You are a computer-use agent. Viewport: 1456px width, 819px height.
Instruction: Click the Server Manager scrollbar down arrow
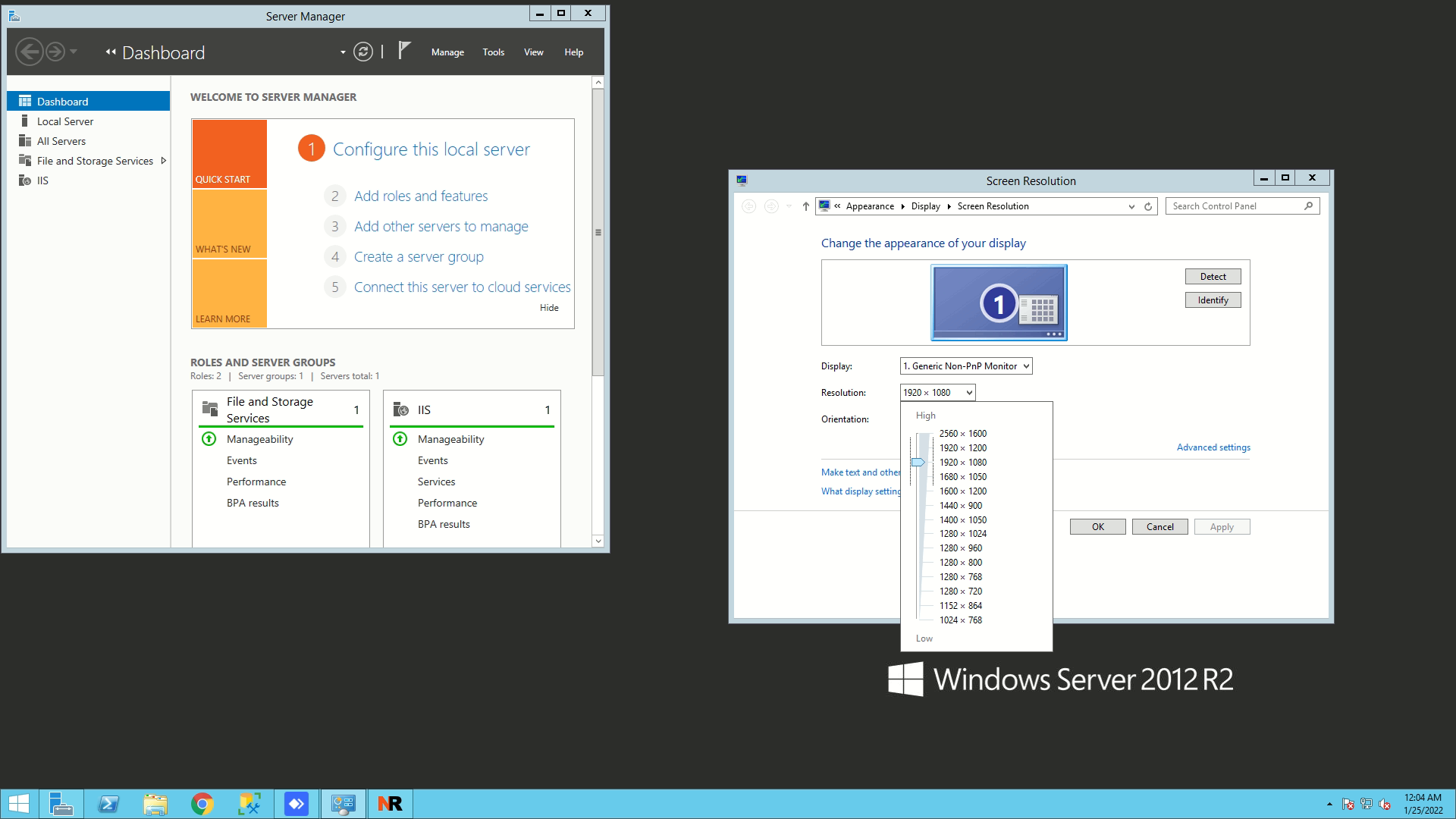(598, 541)
